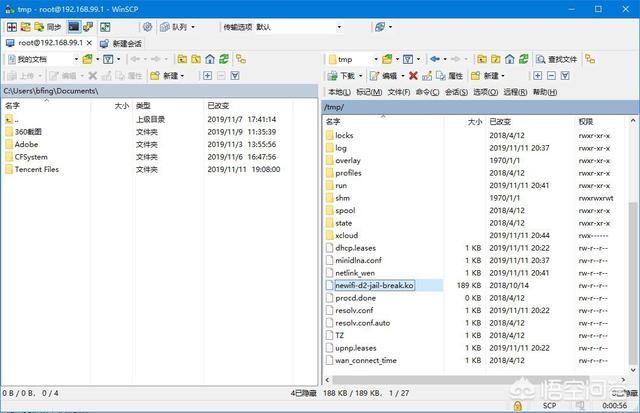640x413 pixels.
Task: Click the synchronize browsing folders icon in the top toolbar
Action: tap(26, 27)
